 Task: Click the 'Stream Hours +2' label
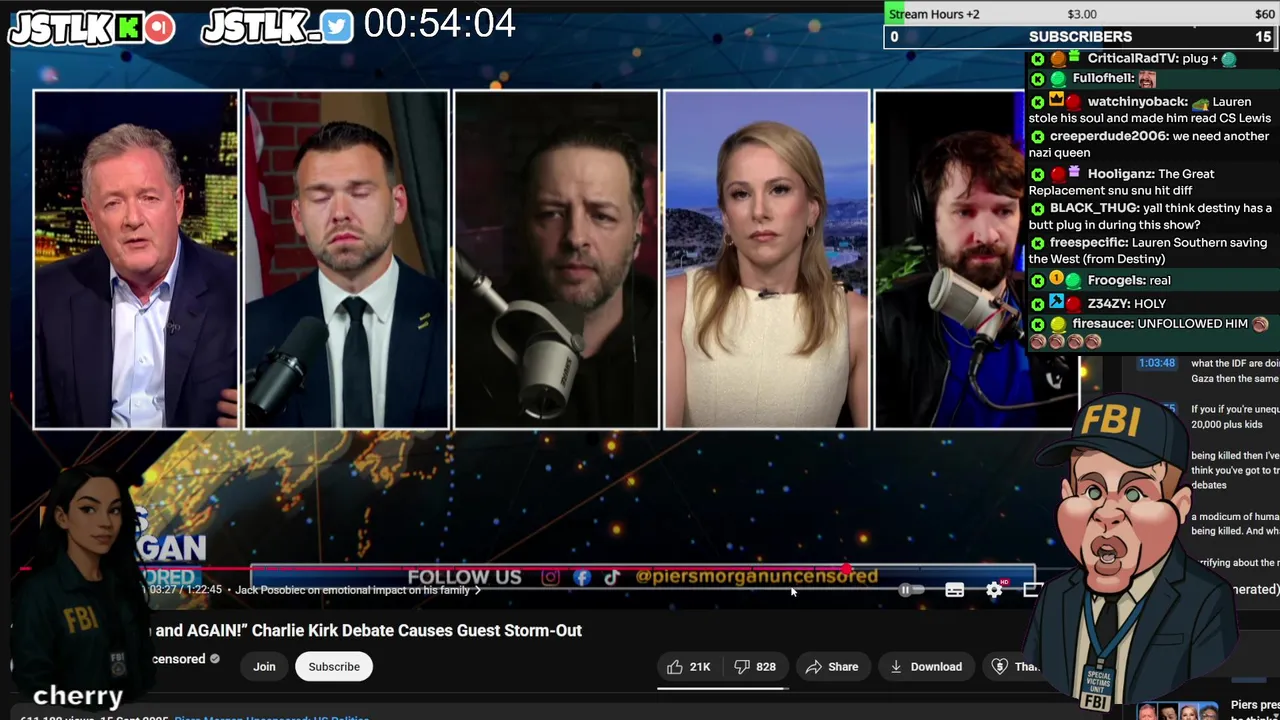pos(934,14)
